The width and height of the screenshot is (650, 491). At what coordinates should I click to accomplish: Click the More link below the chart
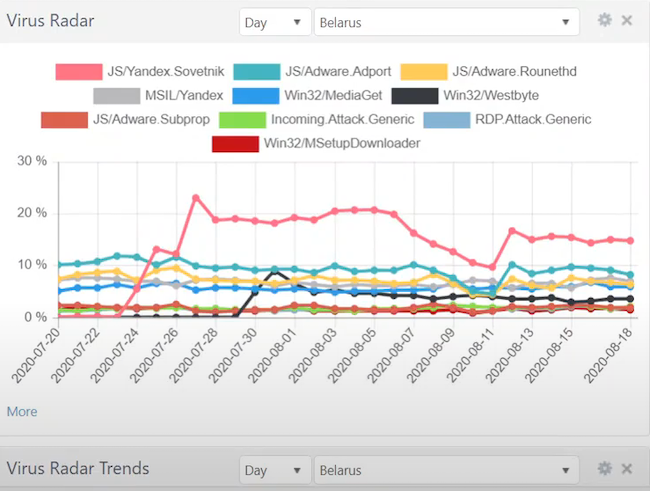point(22,411)
